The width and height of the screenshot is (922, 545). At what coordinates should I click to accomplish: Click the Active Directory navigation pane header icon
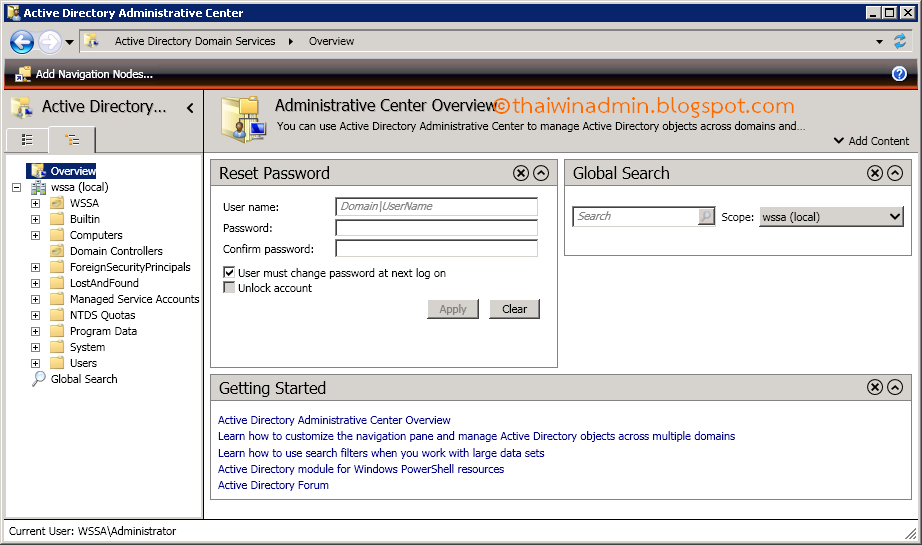click(22, 108)
